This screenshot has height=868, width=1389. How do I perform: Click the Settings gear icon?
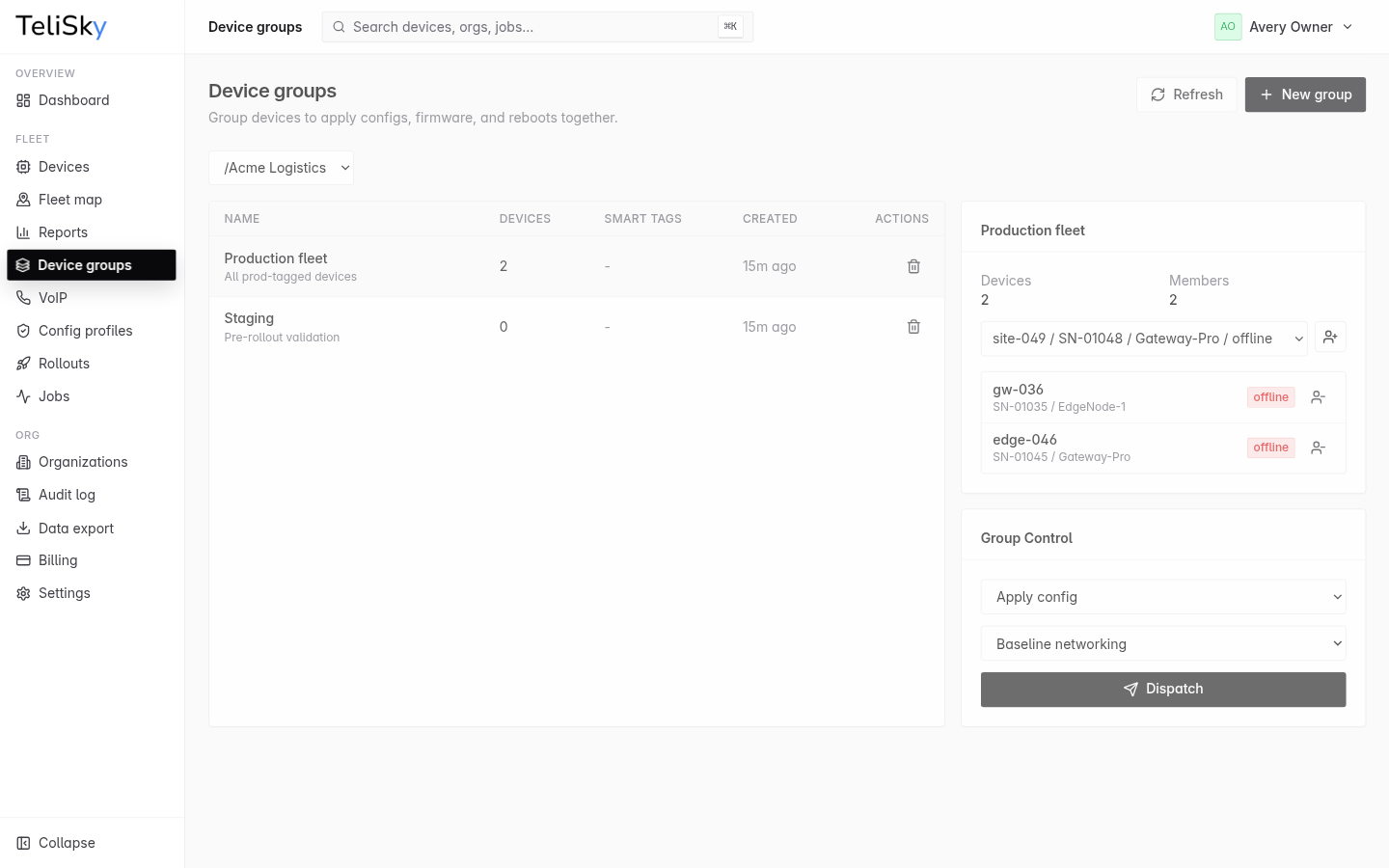click(23, 593)
